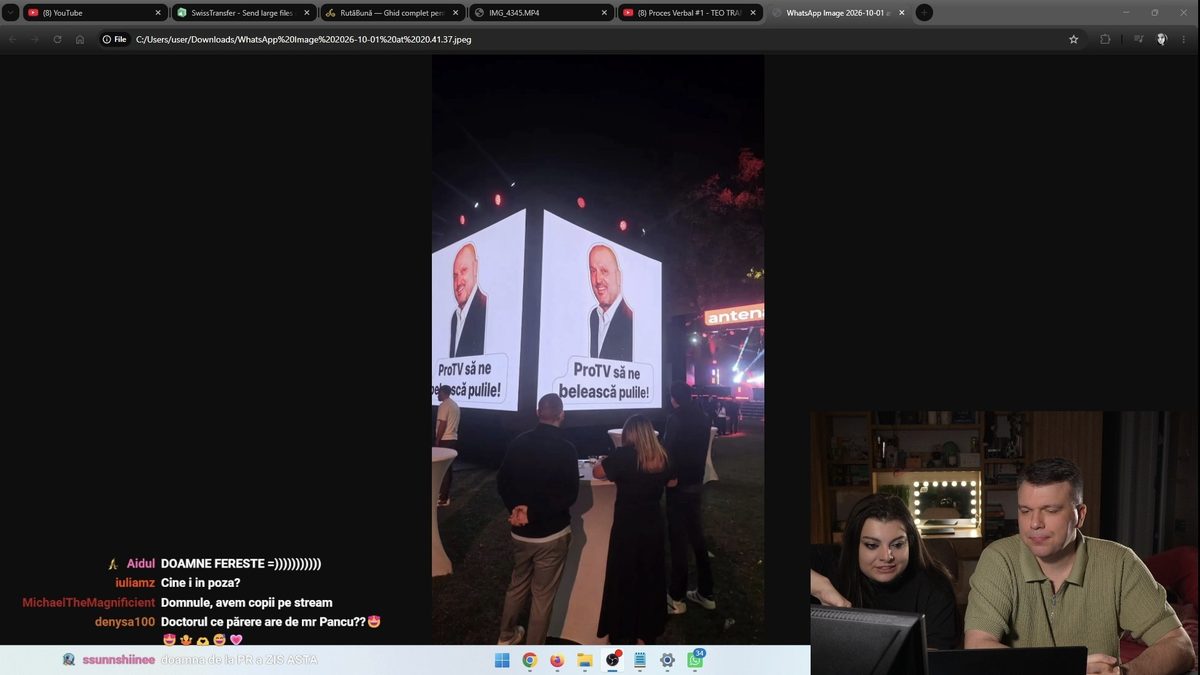Open the tab search dropdown arrow
1200x675 pixels.
[x=10, y=13]
